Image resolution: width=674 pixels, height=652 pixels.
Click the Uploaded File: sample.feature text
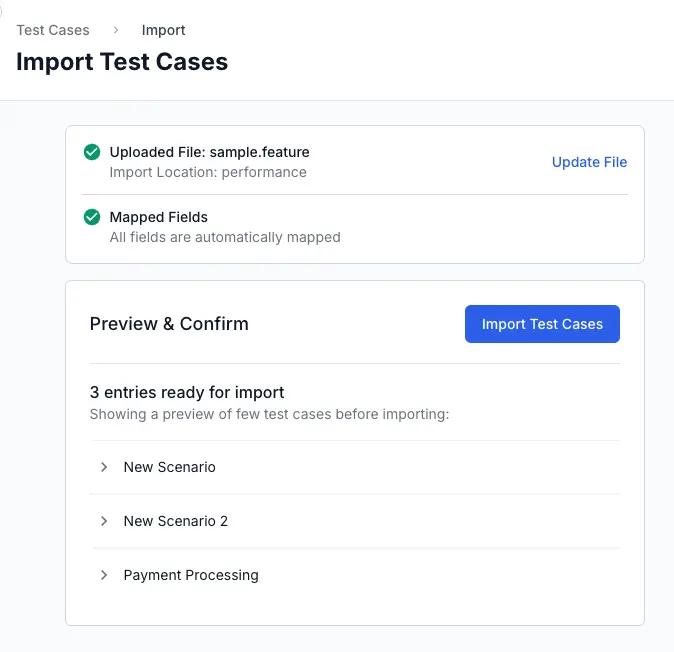tap(209, 152)
